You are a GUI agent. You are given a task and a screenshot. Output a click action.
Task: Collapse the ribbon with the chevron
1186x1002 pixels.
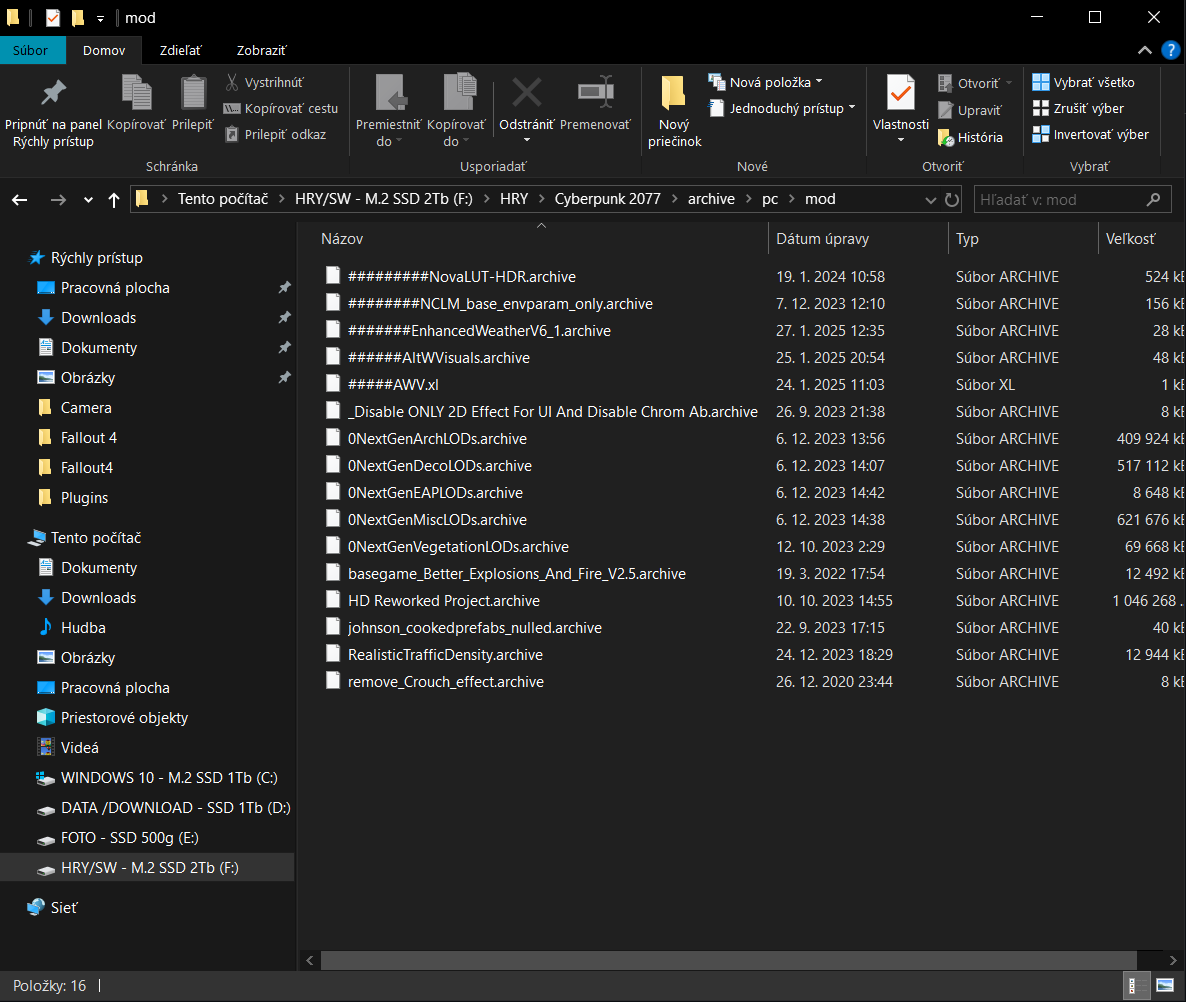pos(1144,51)
